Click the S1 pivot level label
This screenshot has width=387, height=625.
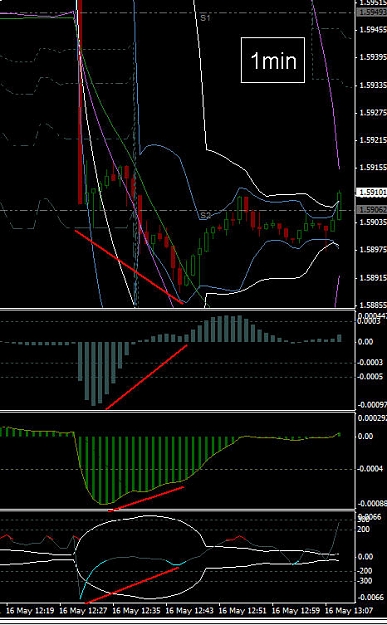pos(205,18)
